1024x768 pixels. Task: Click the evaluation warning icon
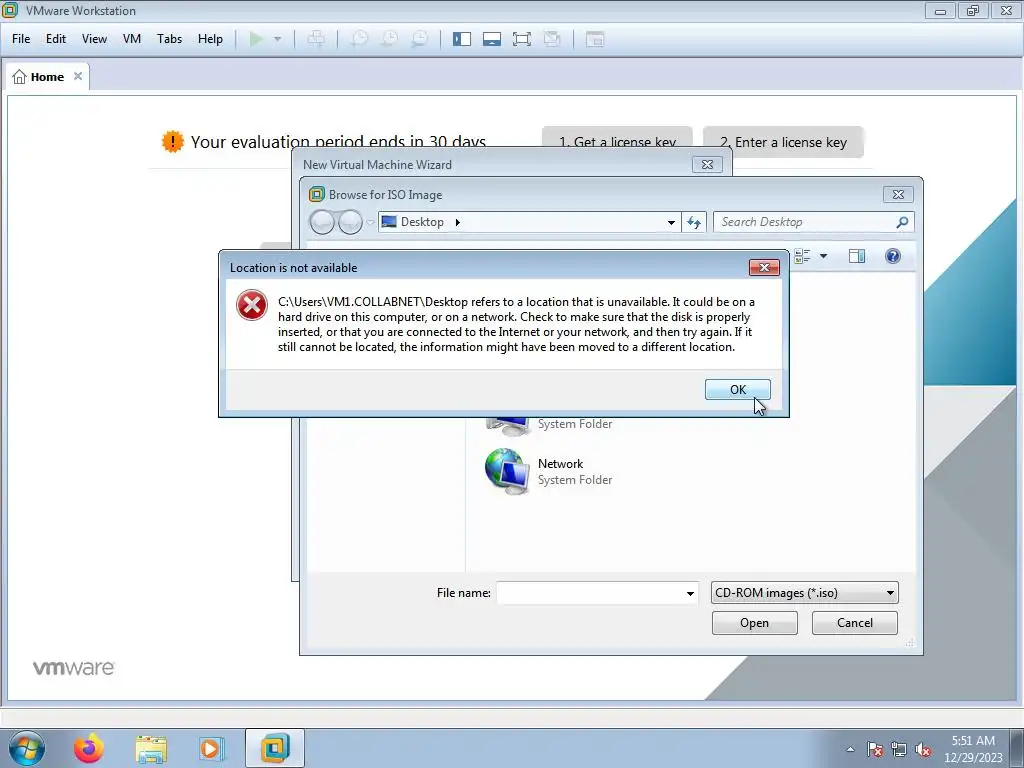(x=172, y=141)
